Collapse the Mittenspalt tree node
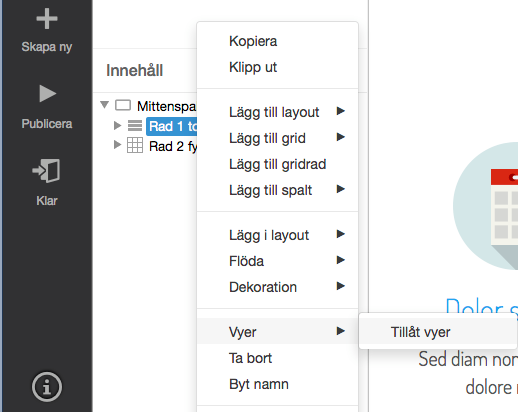Image resolution: width=518 pixels, height=412 pixels. 104,105
